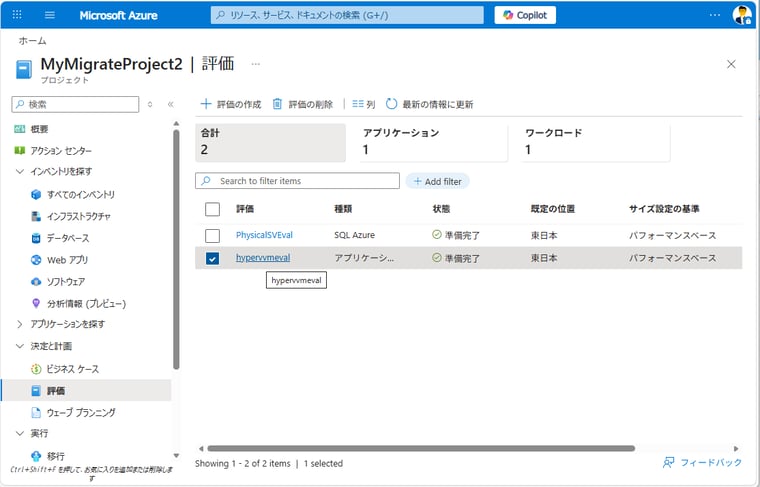Uncheck the hypervvmeval row checkbox
This screenshot has height=487, width=760.
pyautogui.click(x=212, y=258)
